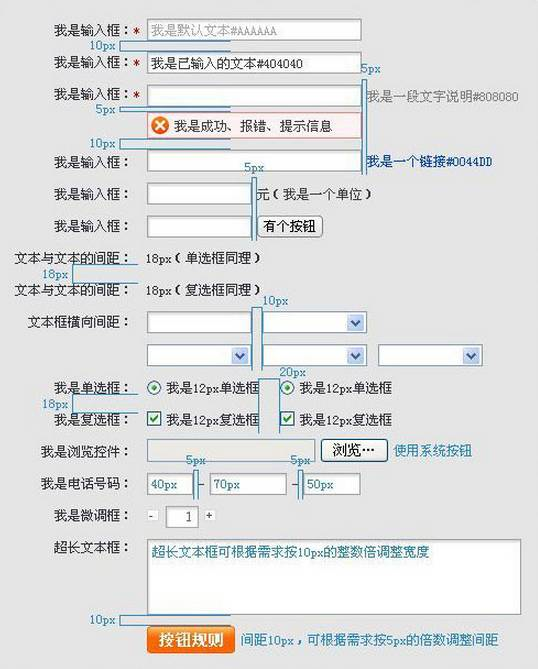Toggle the second 我是12px复选框 checkbox
Screen dimensions: 538x669
(x=287, y=419)
